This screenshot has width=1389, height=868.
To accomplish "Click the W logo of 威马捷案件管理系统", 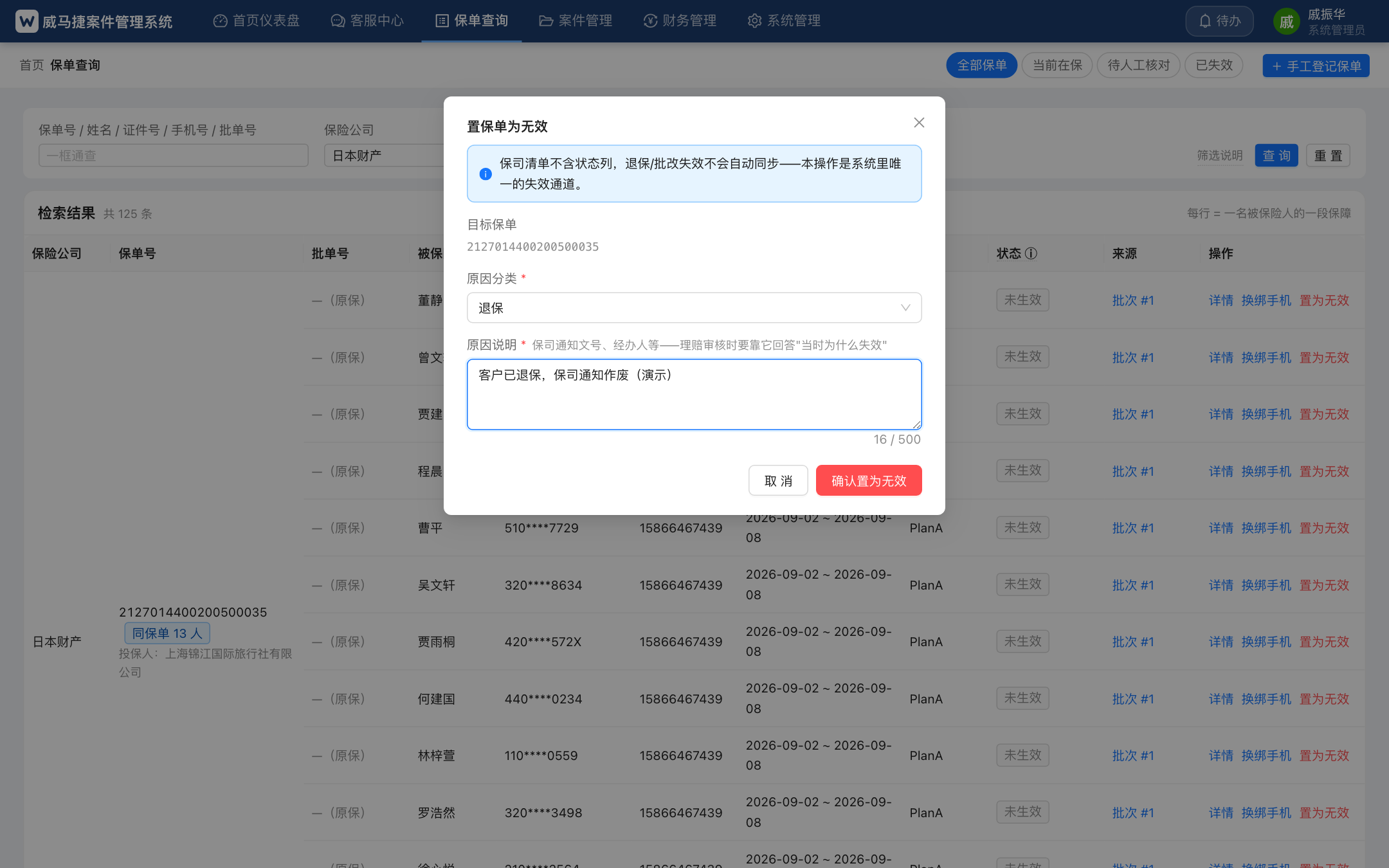I will point(27,21).
